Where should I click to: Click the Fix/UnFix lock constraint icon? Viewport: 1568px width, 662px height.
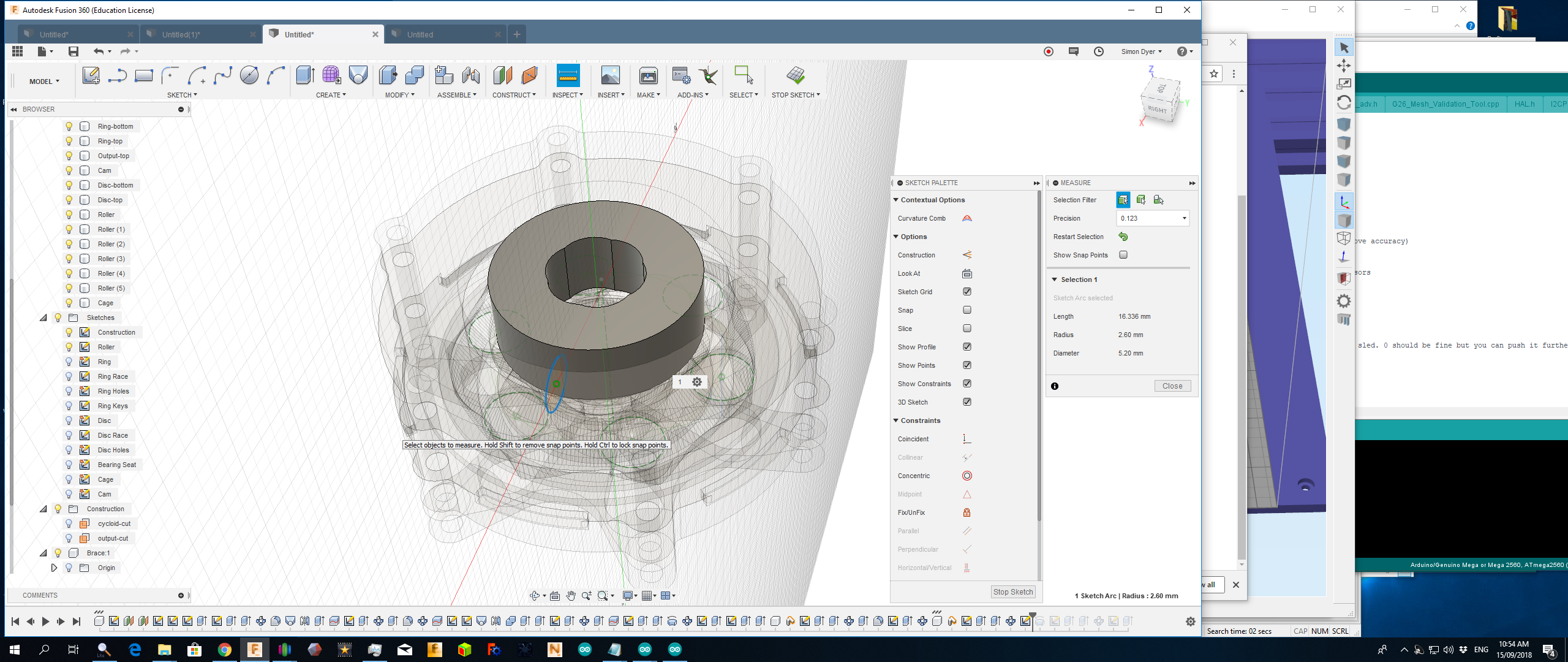[x=967, y=512]
